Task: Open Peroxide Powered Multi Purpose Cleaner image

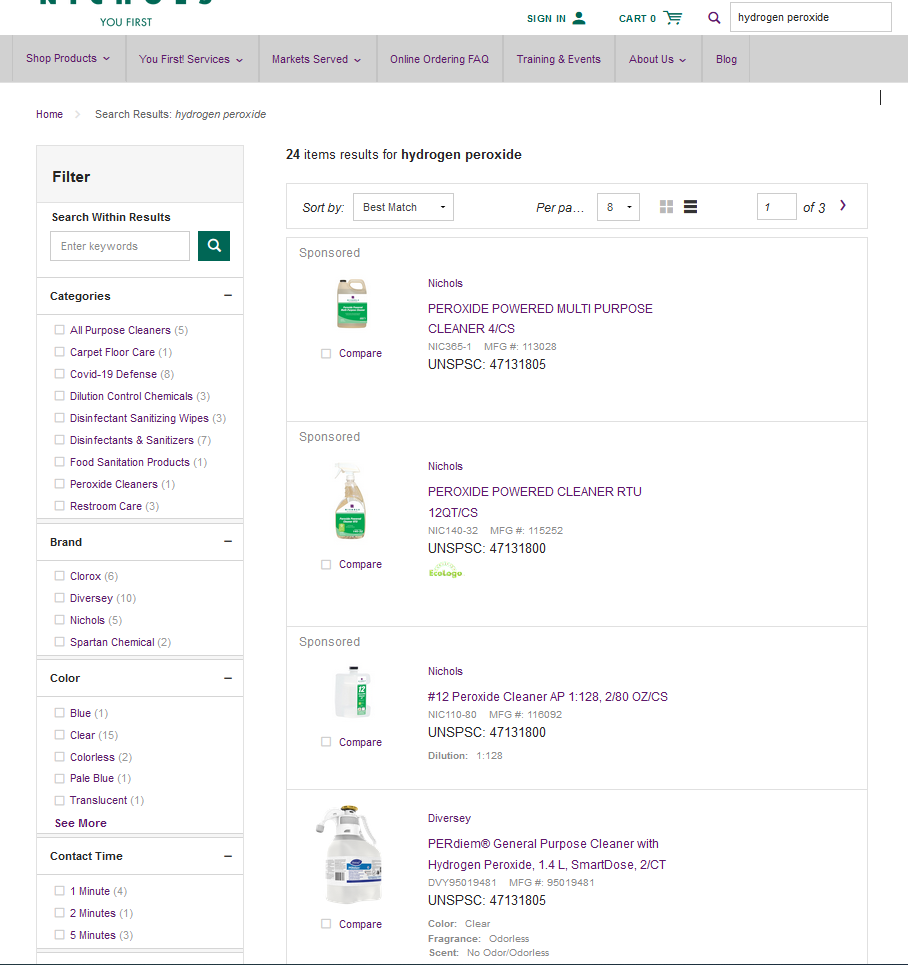Action: (x=352, y=303)
